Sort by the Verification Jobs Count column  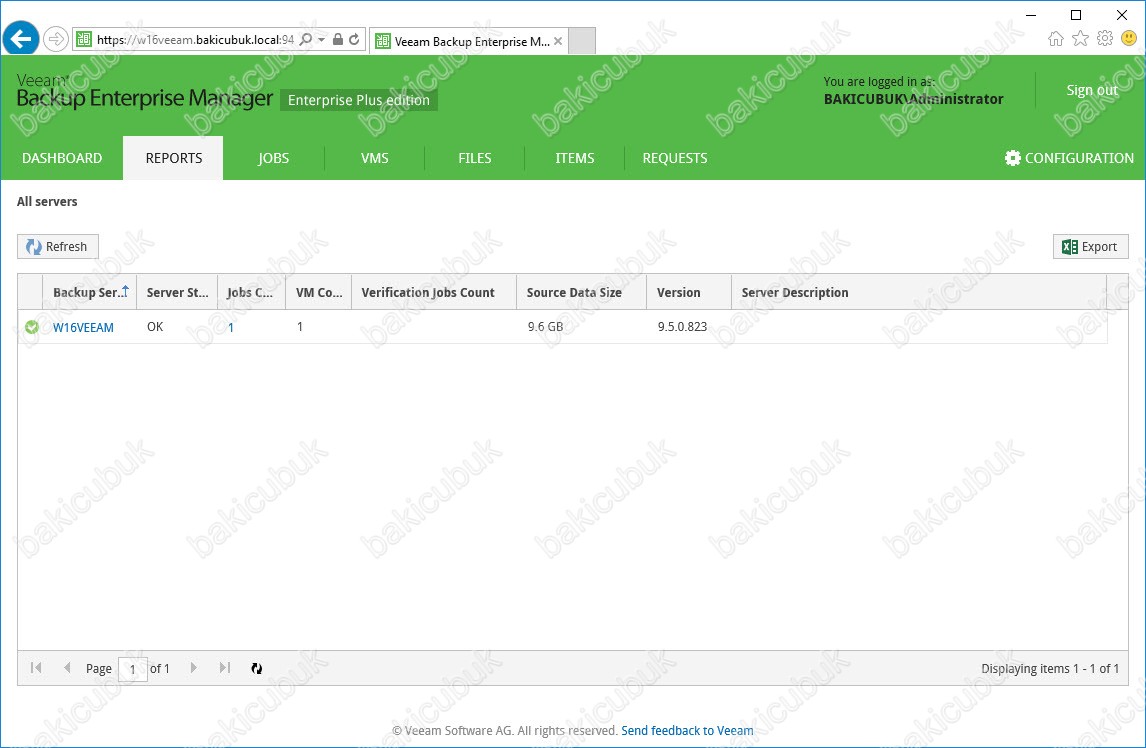(434, 292)
